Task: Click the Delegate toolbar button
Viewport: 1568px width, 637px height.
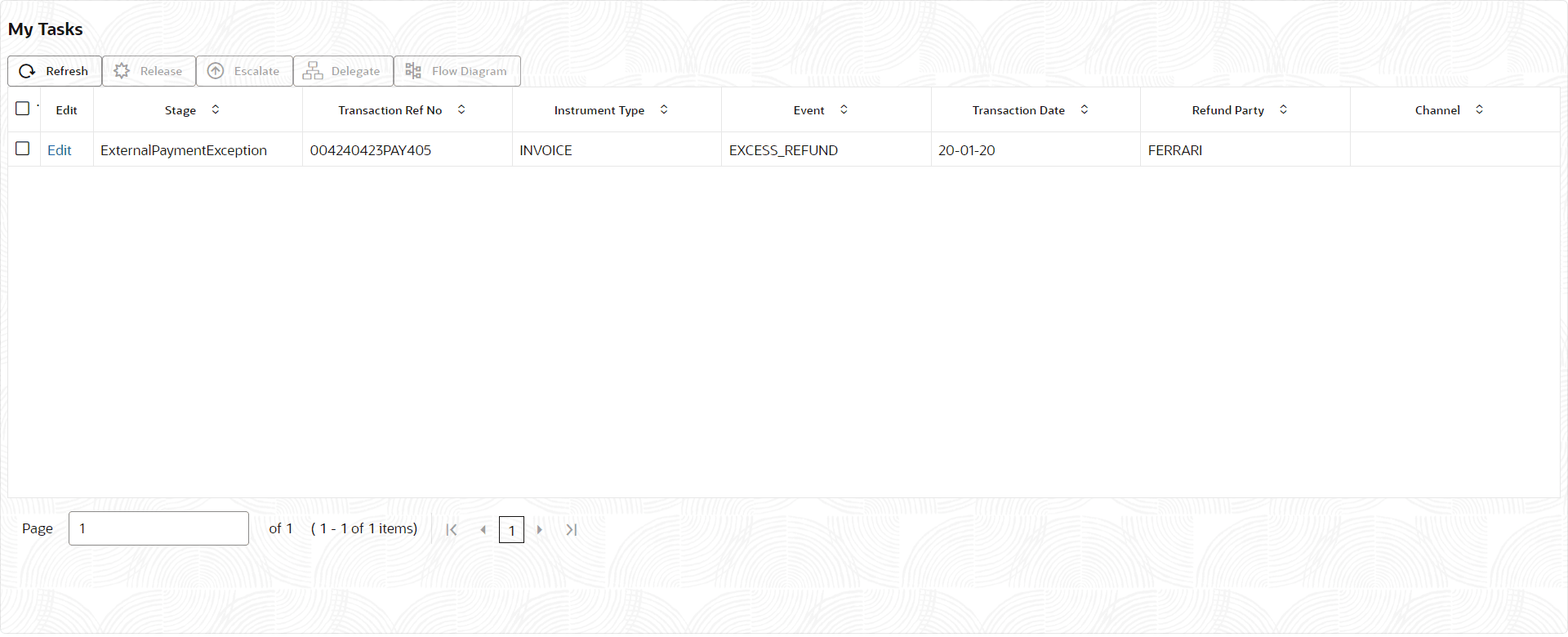Action: click(343, 71)
